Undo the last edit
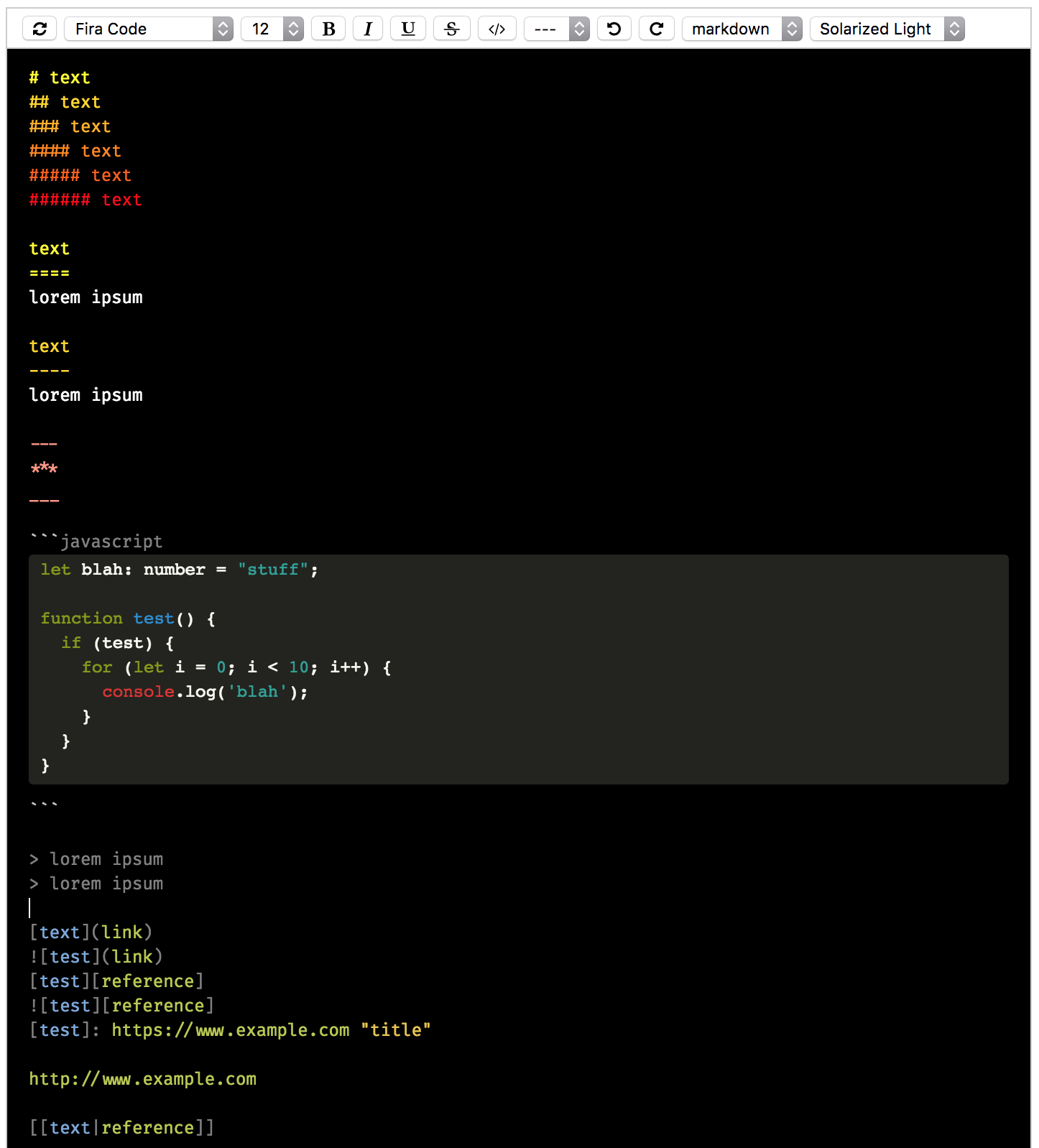 click(614, 29)
